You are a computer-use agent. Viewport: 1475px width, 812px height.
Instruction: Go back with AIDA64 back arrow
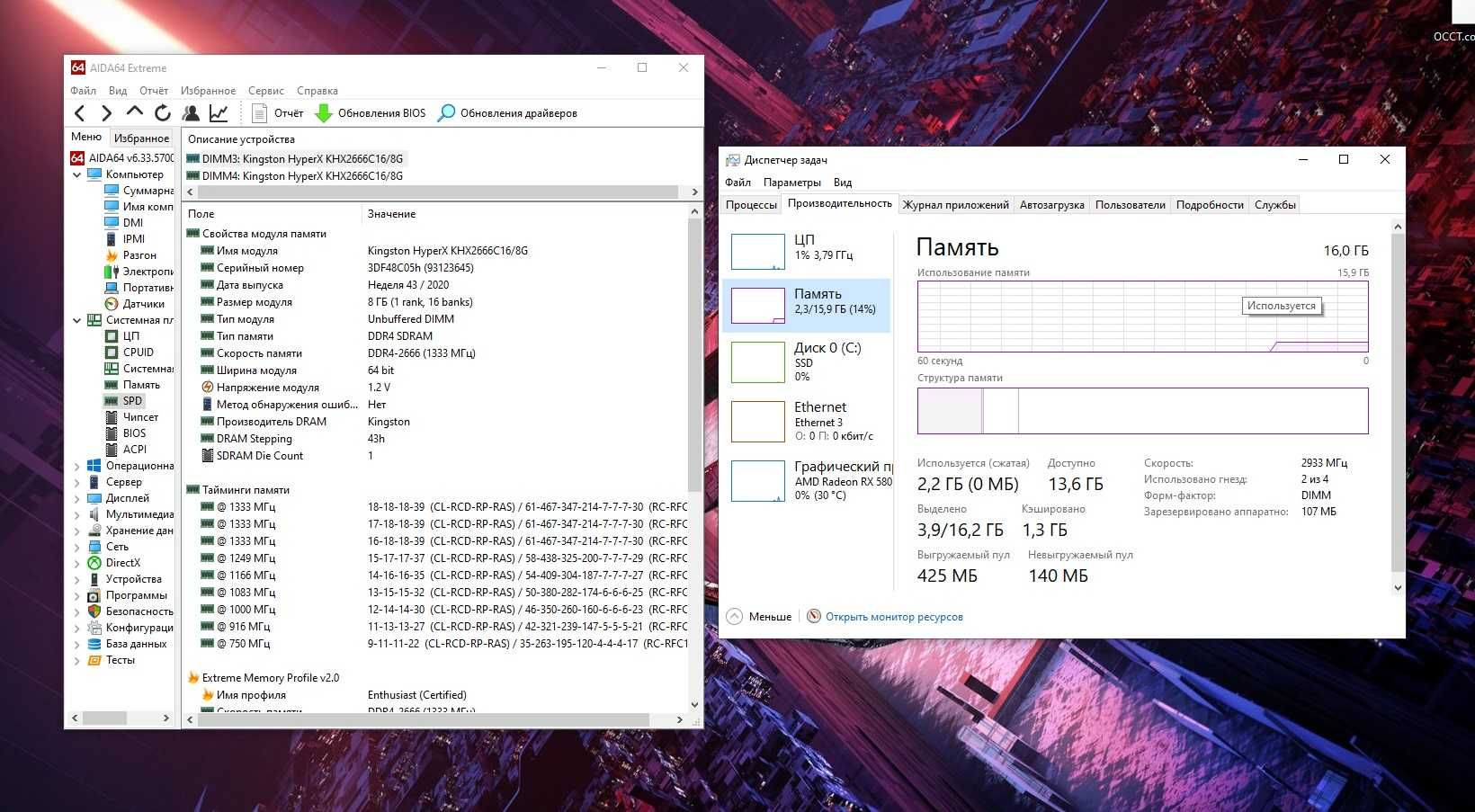(79, 113)
